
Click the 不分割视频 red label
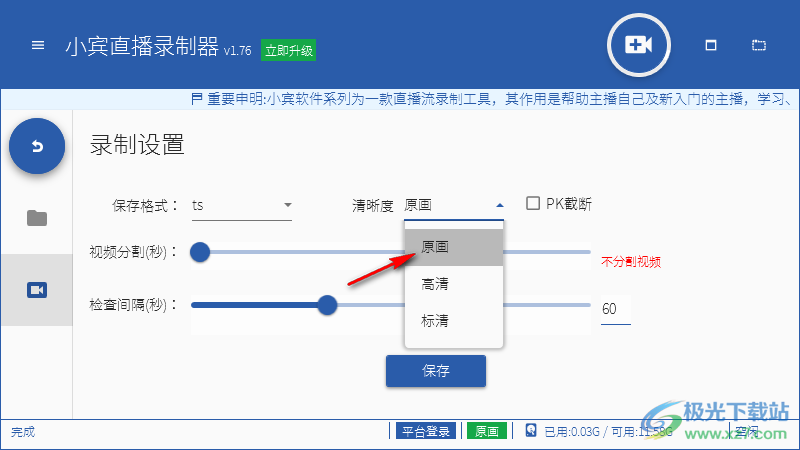click(x=631, y=262)
